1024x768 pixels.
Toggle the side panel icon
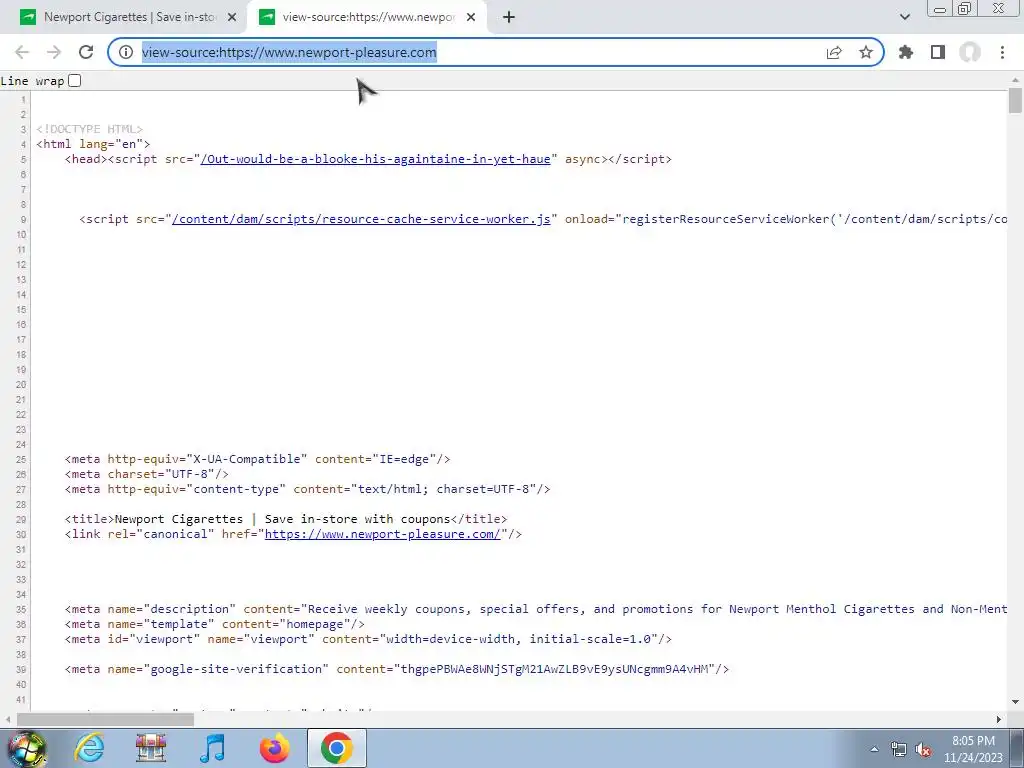pyautogui.click(x=938, y=52)
